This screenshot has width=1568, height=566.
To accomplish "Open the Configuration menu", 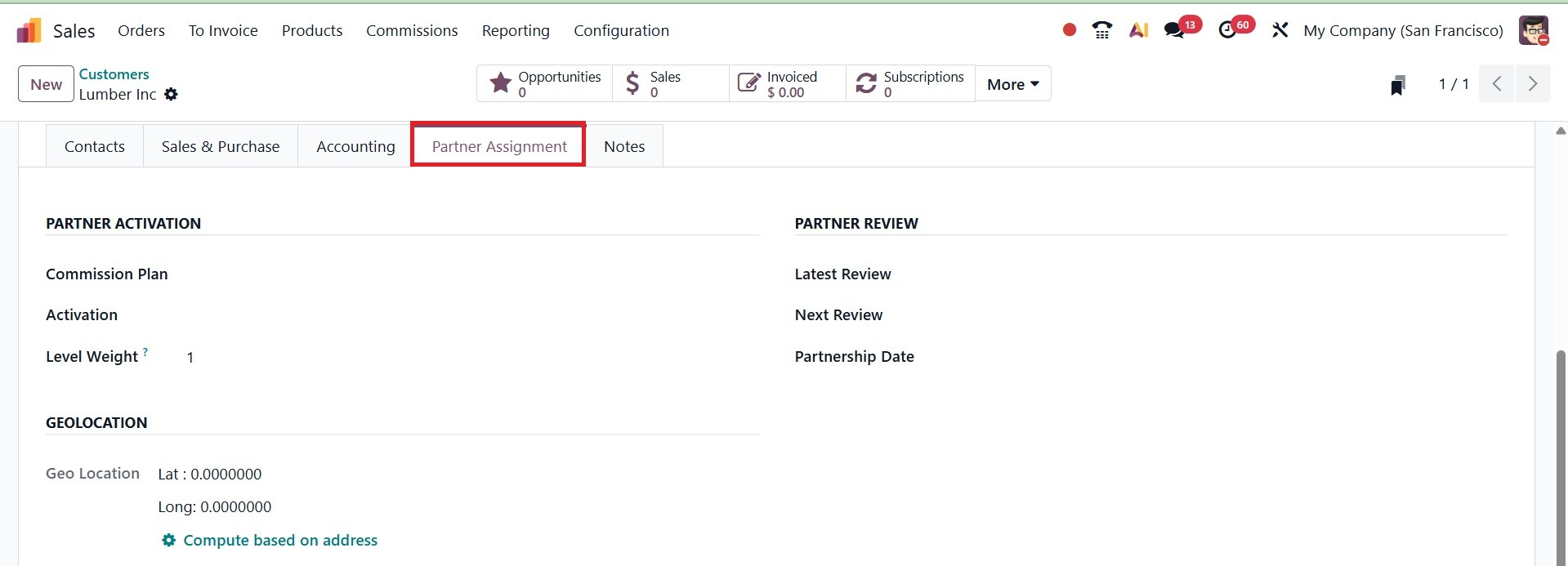I will coord(621,30).
